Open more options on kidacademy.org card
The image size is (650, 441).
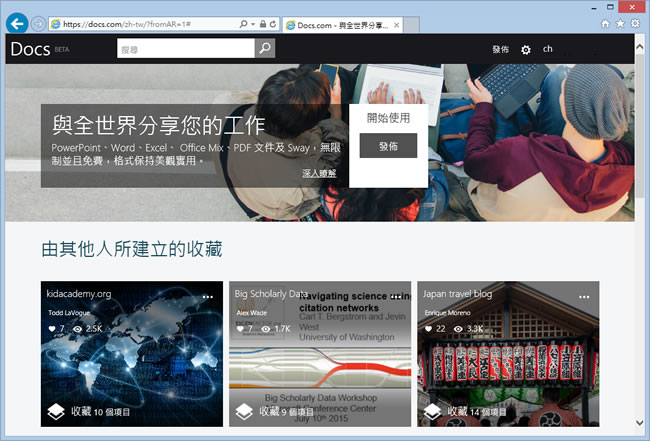click(207, 297)
